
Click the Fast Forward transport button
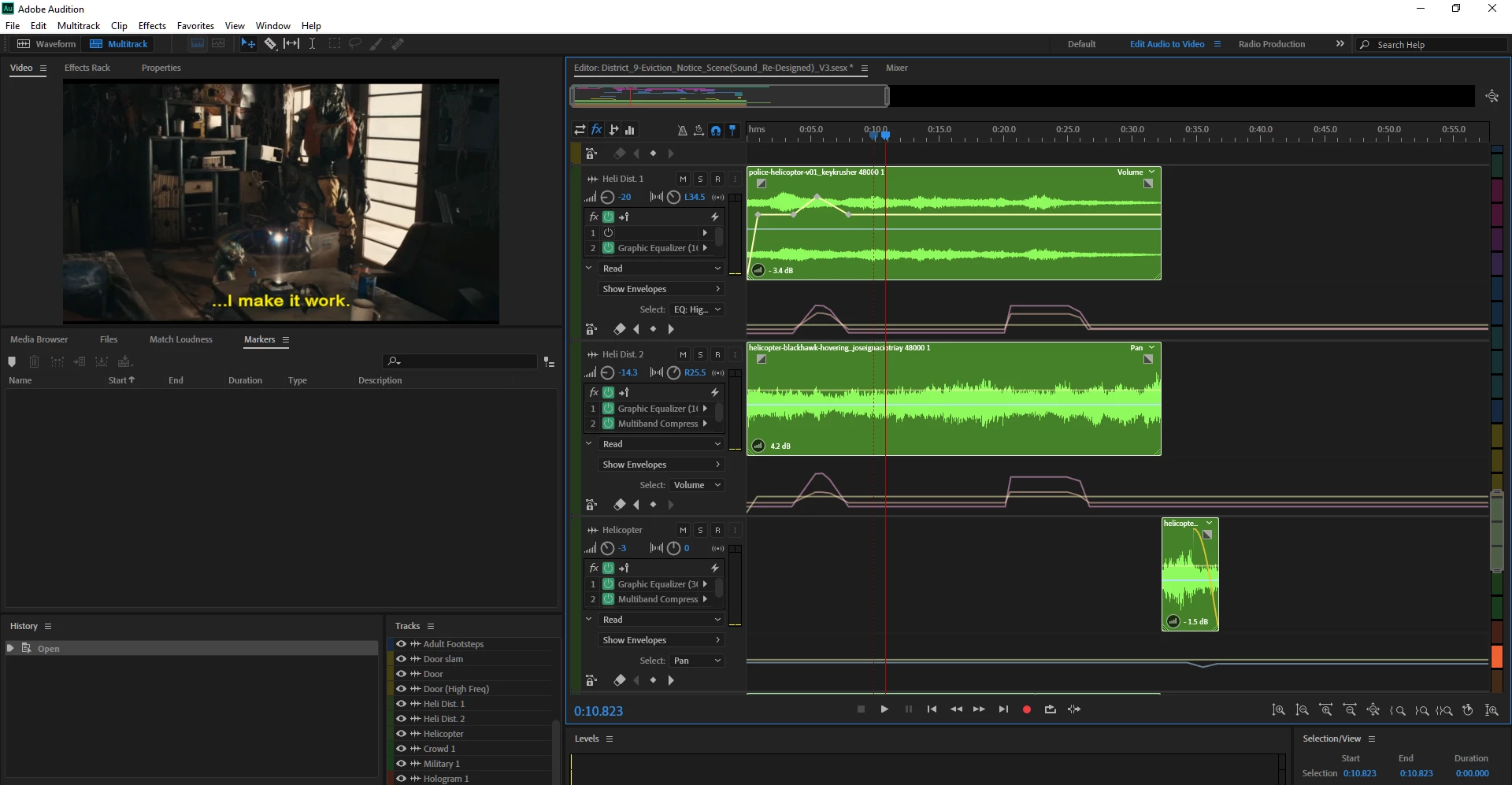click(979, 709)
